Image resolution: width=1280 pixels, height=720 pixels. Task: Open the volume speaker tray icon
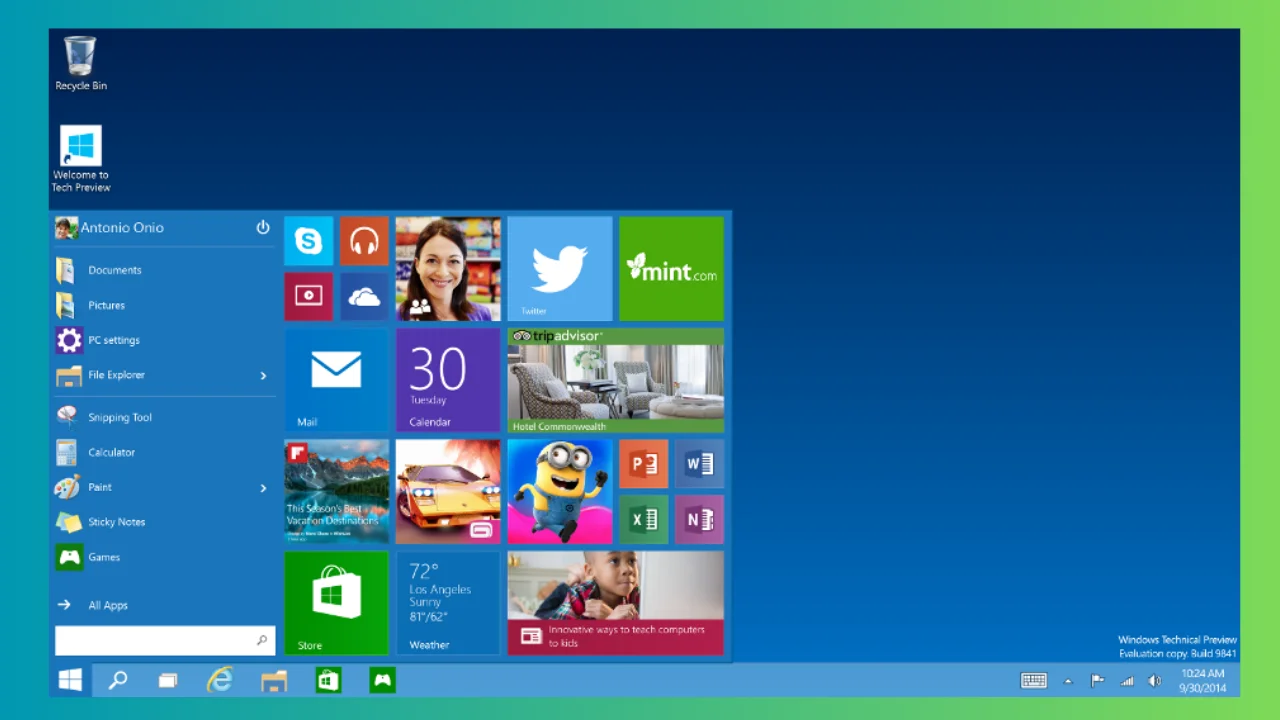pyautogui.click(x=1155, y=681)
